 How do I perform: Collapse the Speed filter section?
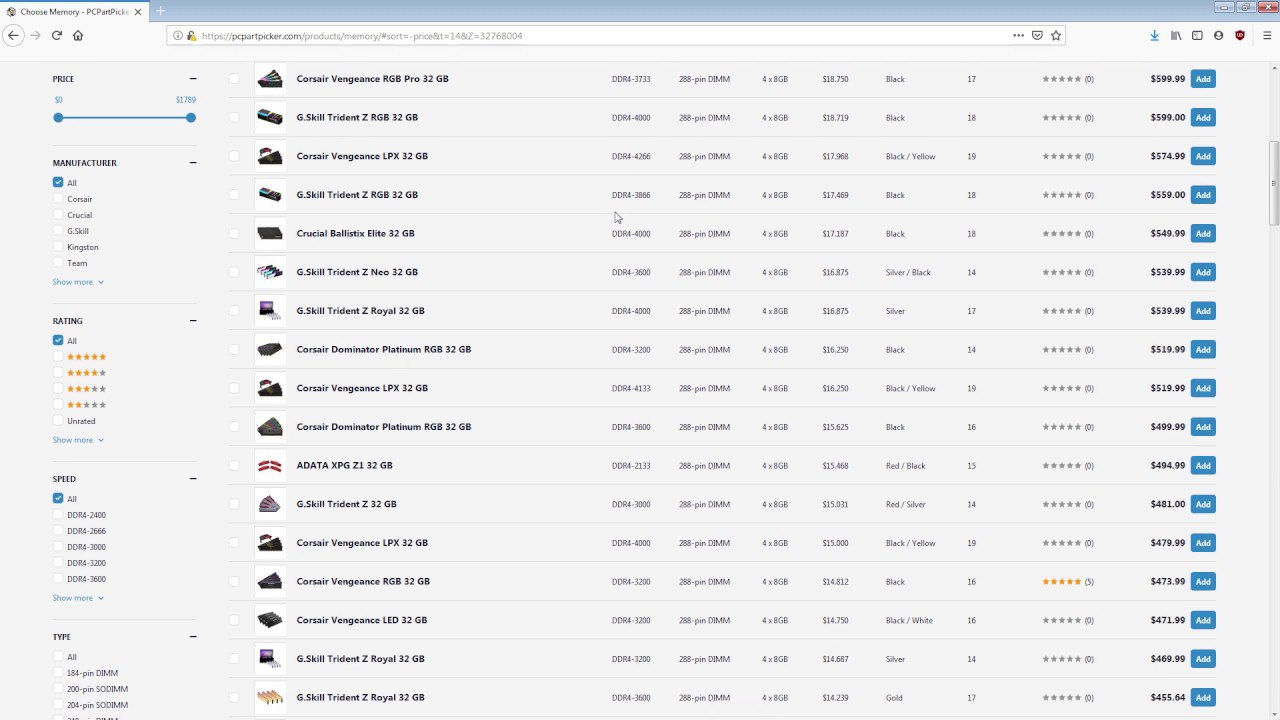[x=193, y=479]
